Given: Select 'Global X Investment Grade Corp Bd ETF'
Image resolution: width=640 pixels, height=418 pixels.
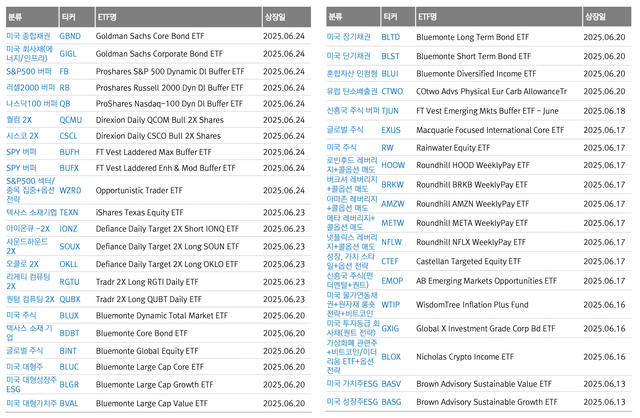Looking at the screenshot, I should point(486,329).
